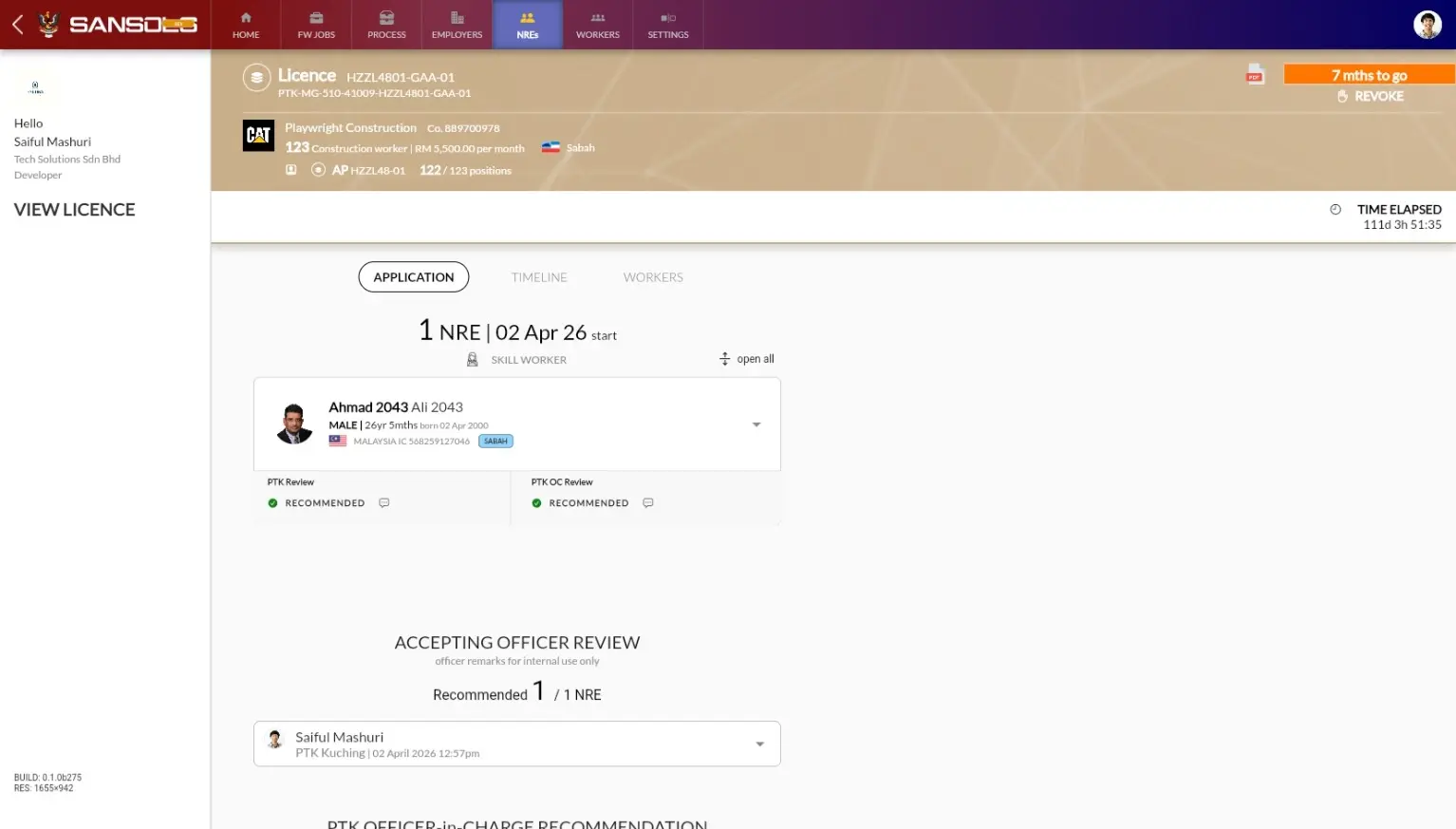Revoke the licence
Viewport: 1456px width, 829px height.
1370,96
